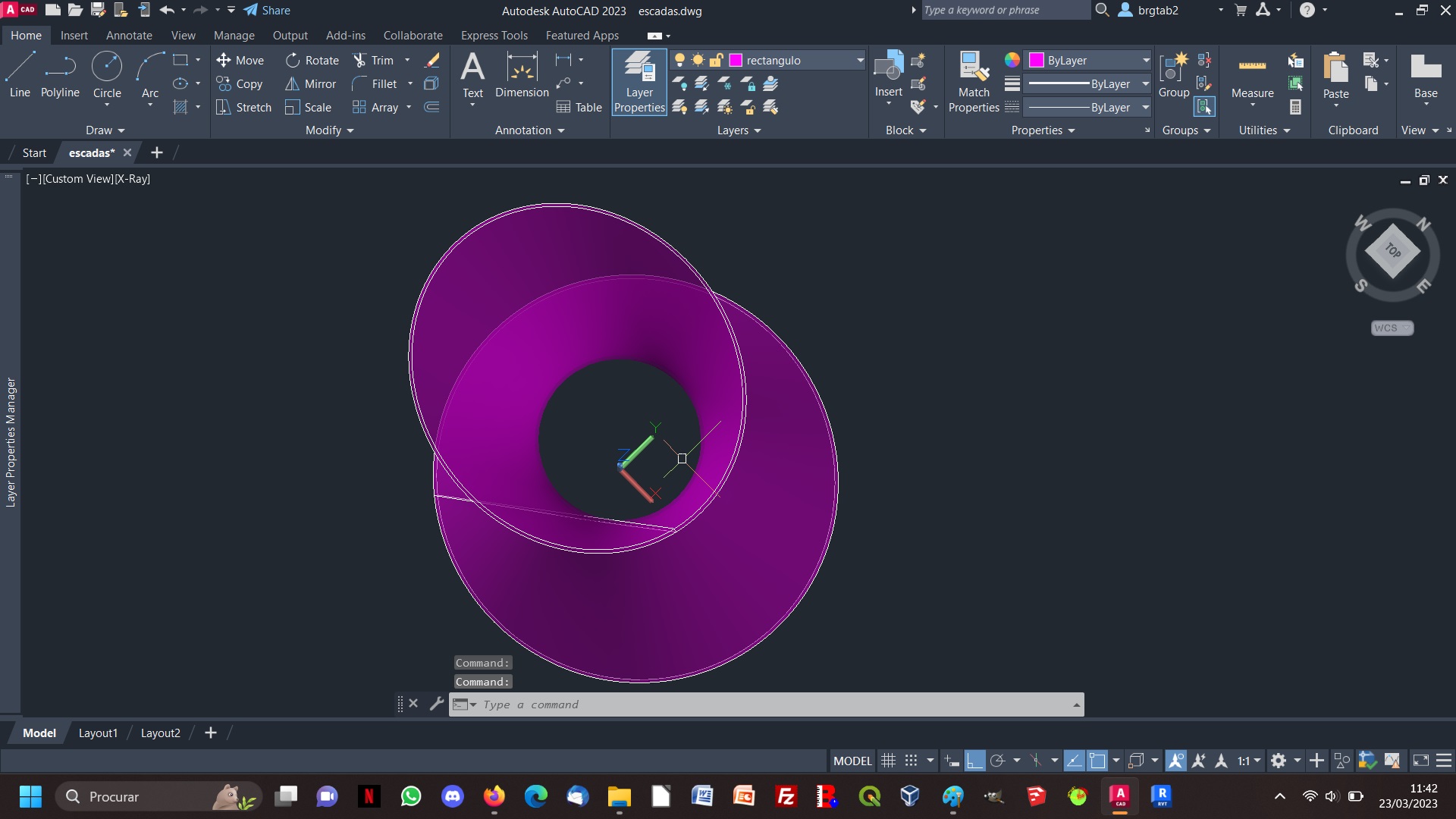The image size is (1456, 819).
Task: Expand the Modify panel
Action: pos(329,130)
